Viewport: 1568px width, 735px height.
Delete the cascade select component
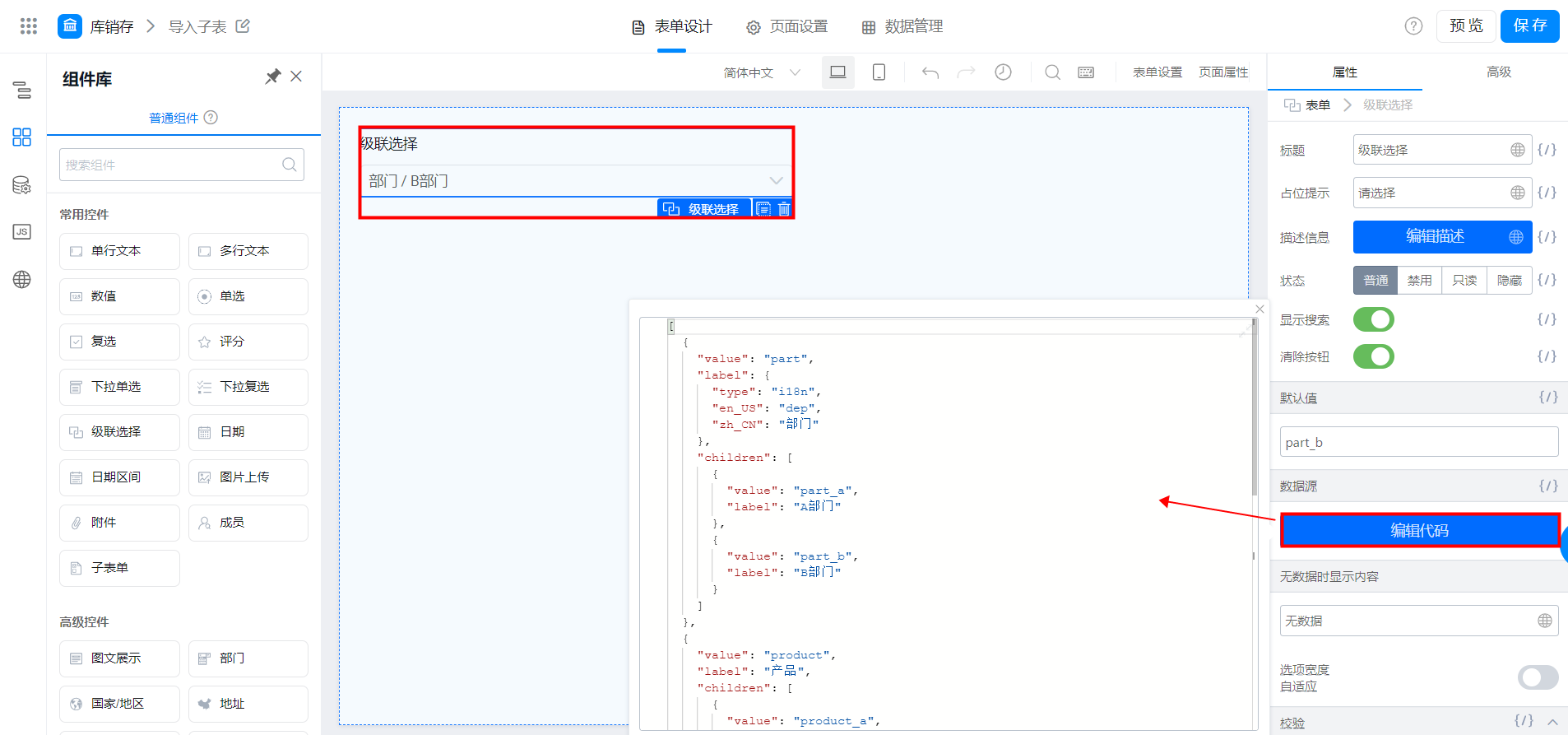(x=784, y=209)
